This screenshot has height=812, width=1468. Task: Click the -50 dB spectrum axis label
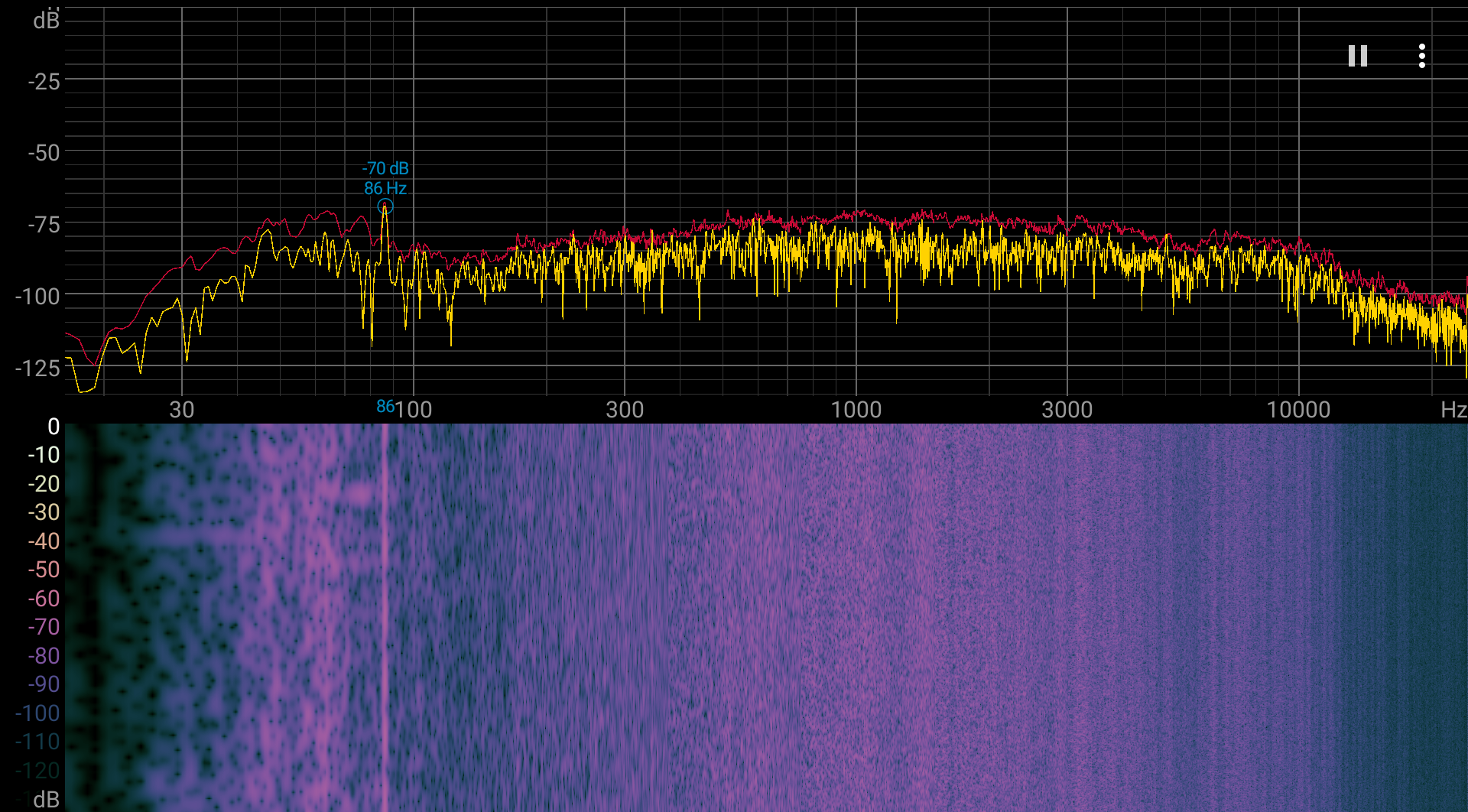(44, 153)
